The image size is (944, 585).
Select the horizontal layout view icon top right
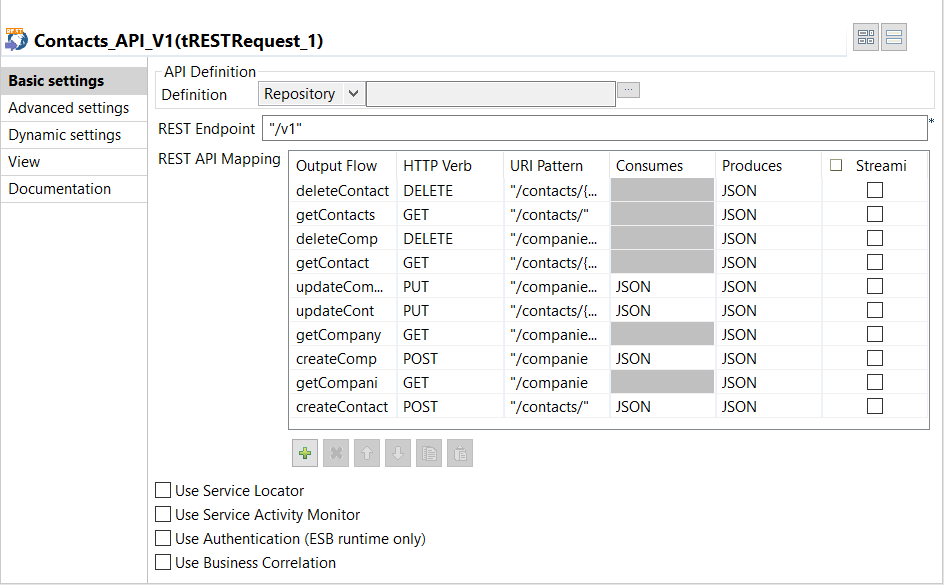pyautogui.click(x=893, y=36)
